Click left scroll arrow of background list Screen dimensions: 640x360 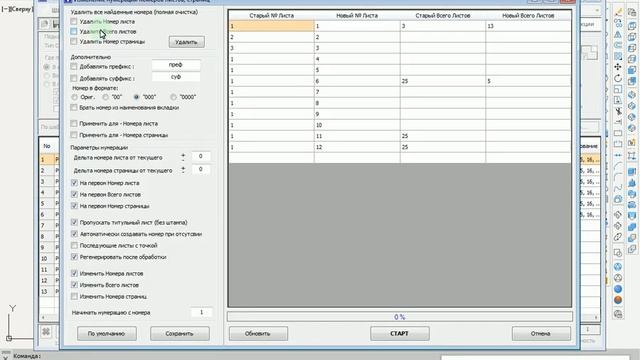(43, 317)
